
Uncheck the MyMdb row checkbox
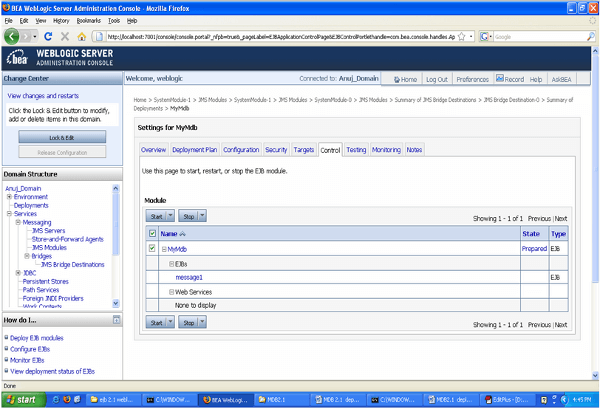[x=152, y=248]
